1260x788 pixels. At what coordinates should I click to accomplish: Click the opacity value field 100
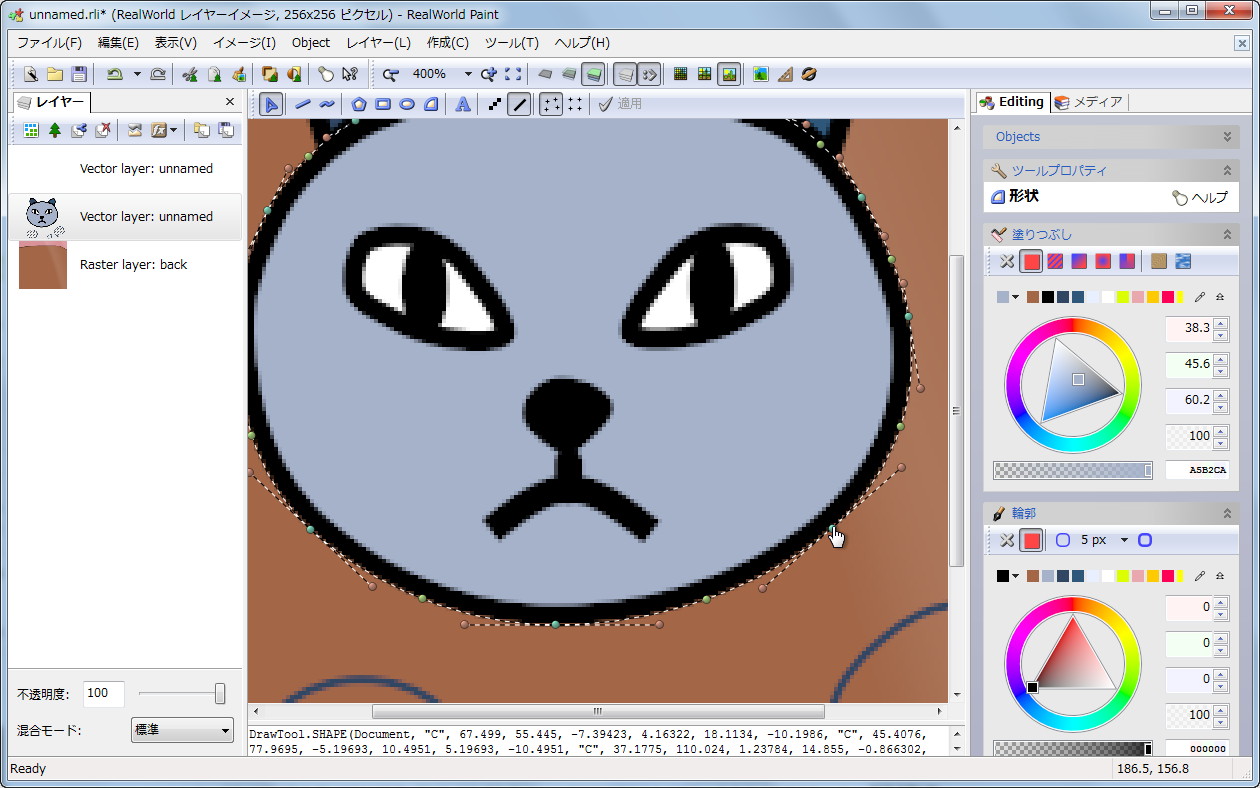point(104,693)
